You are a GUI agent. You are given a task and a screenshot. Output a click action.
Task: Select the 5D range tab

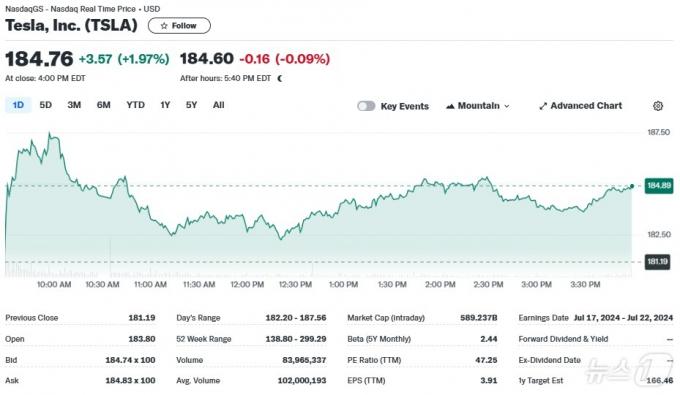tap(46, 105)
